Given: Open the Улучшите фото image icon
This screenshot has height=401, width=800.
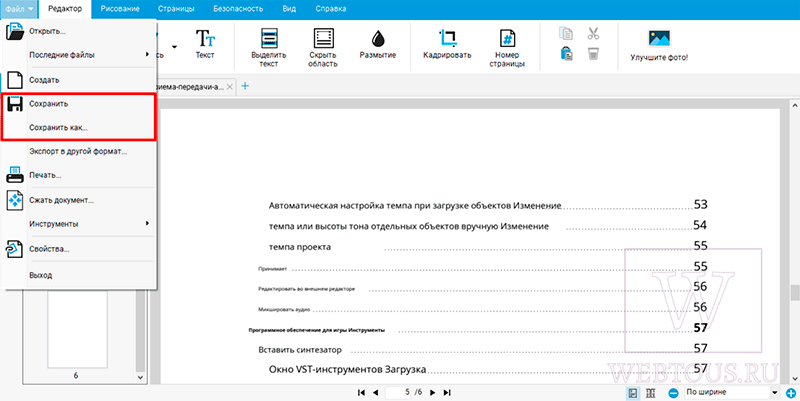Looking at the screenshot, I should [x=659, y=39].
